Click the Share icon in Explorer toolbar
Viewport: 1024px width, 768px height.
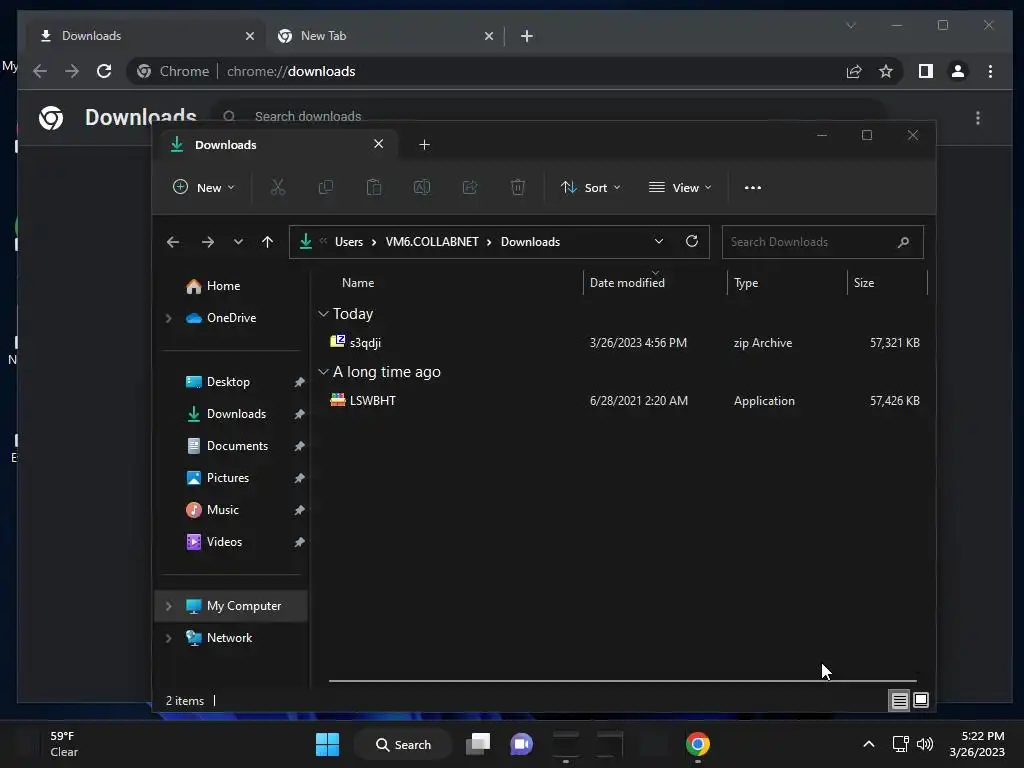470,187
